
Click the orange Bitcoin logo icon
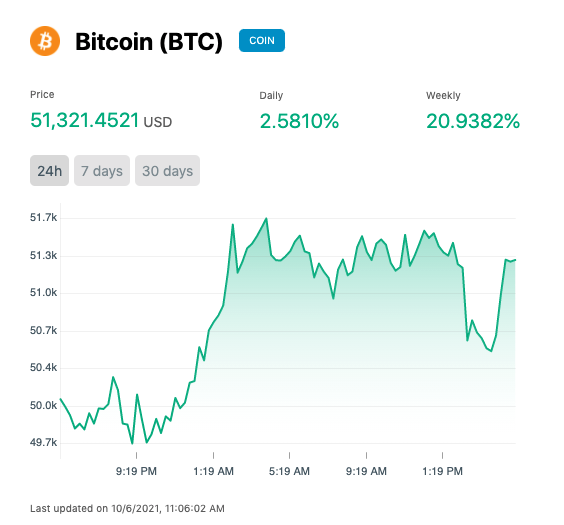click(45, 41)
